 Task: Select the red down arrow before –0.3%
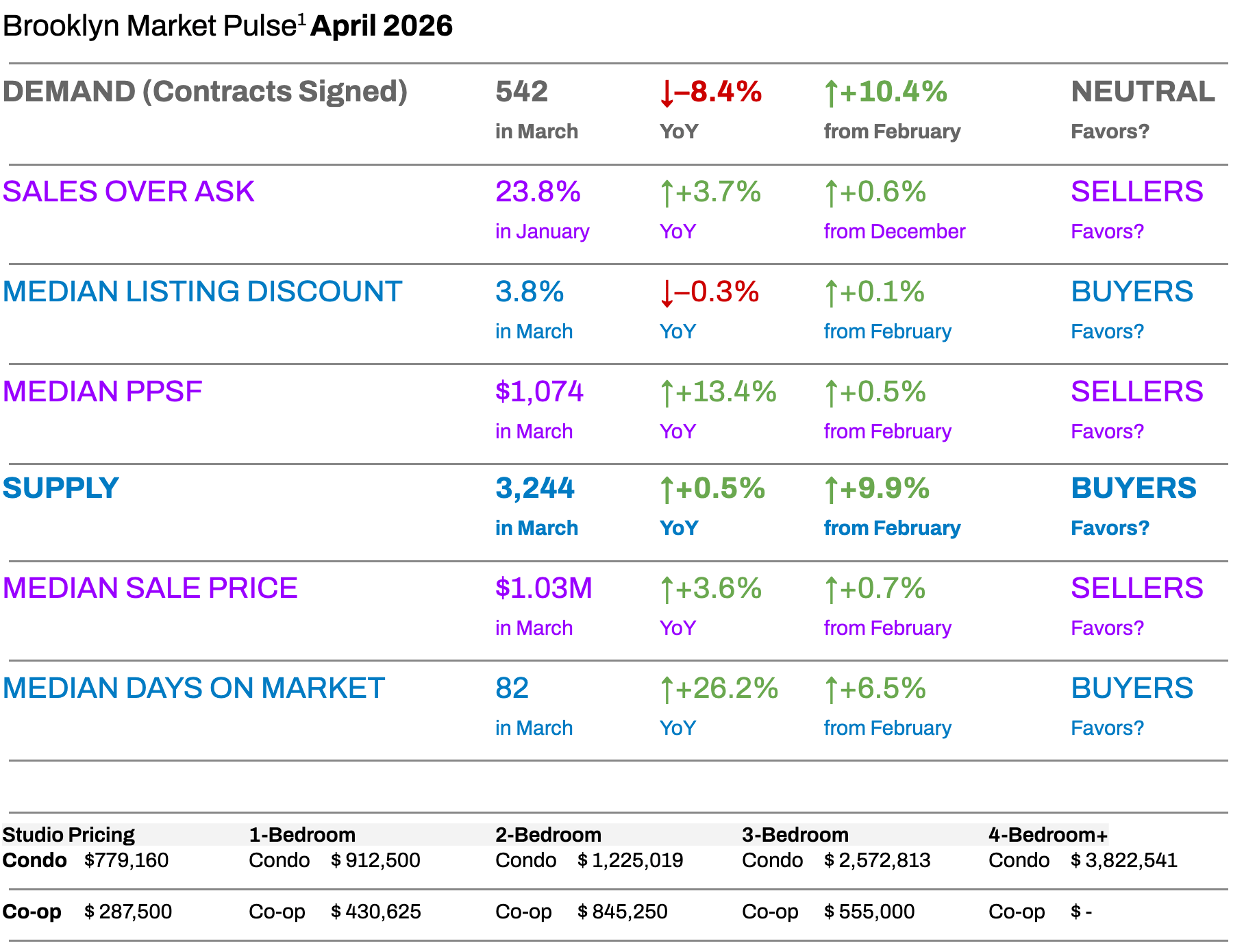pos(667,294)
